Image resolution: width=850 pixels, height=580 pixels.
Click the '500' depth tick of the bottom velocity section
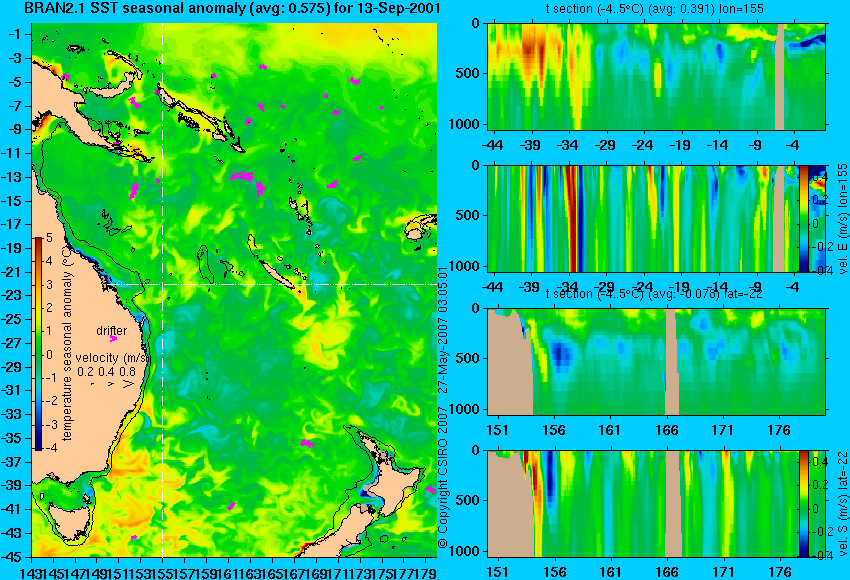point(468,500)
